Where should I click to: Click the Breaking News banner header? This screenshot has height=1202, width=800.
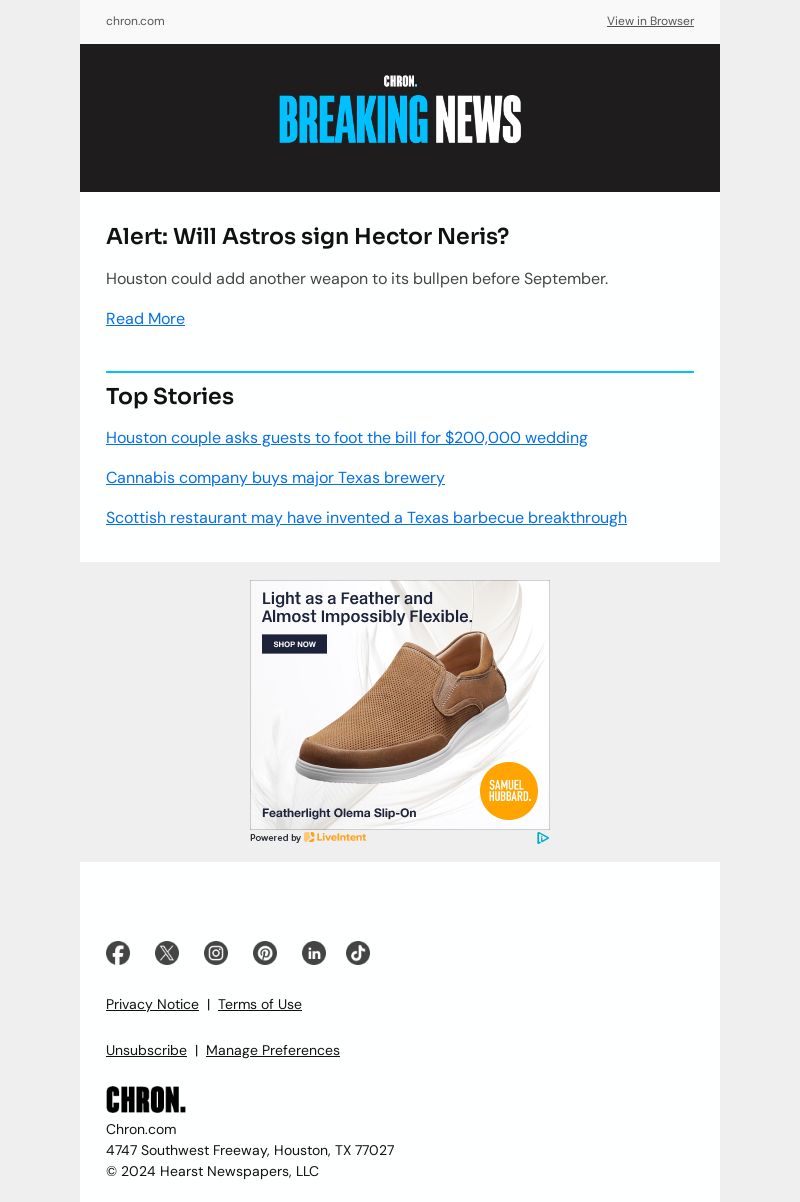click(x=400, y=118)
